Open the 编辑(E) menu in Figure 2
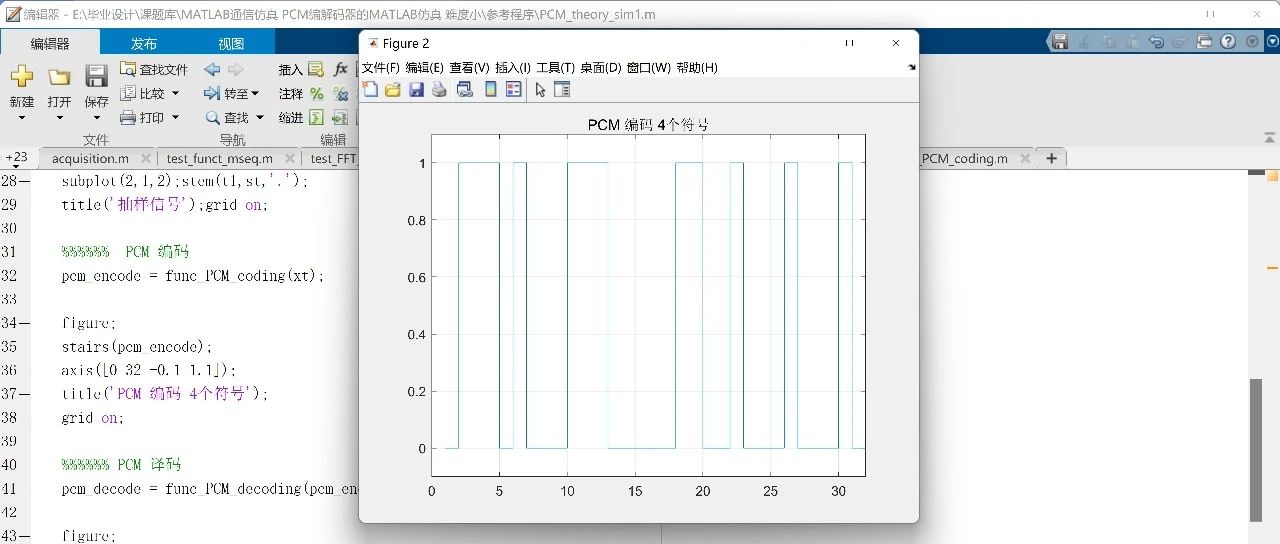This screenshot has width=1280, height=544. click(x=424, y=67)
